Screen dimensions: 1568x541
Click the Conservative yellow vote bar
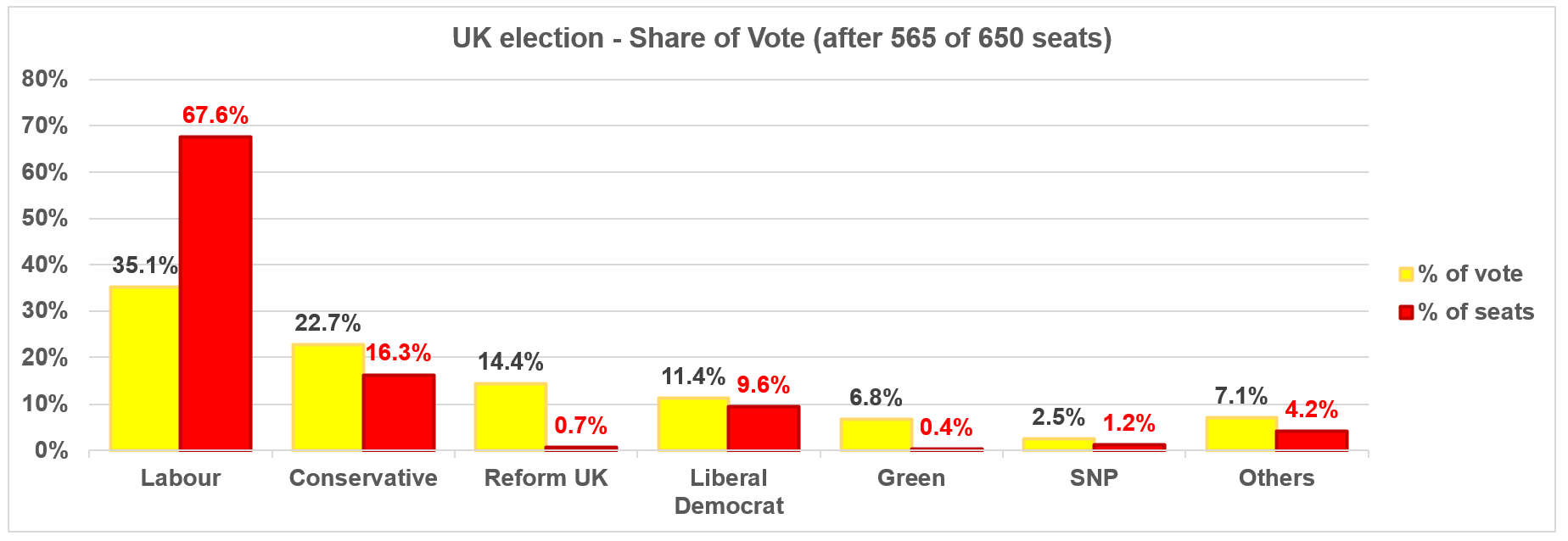point(328,397)
